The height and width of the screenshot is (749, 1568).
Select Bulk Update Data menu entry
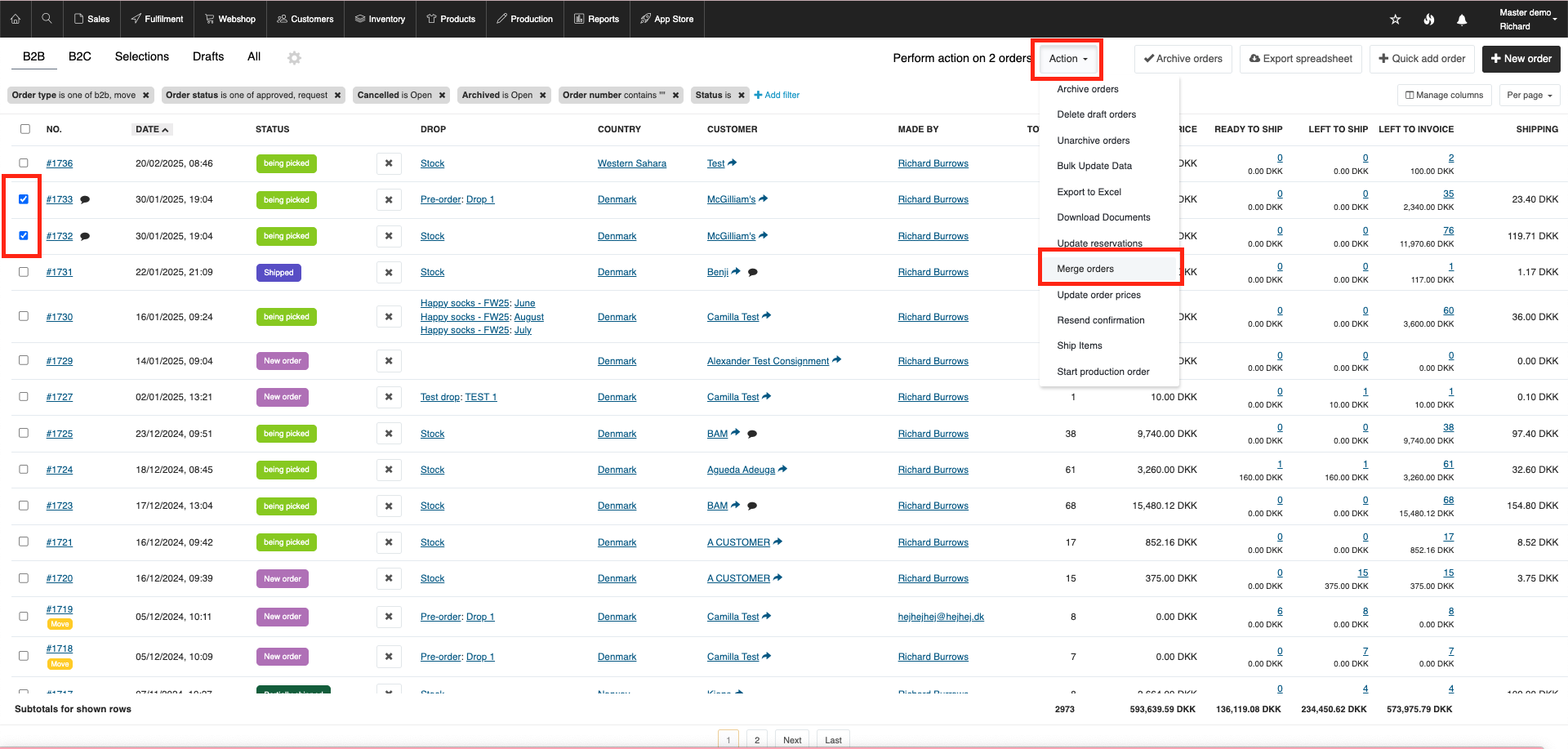click(x=1109, y=166)
